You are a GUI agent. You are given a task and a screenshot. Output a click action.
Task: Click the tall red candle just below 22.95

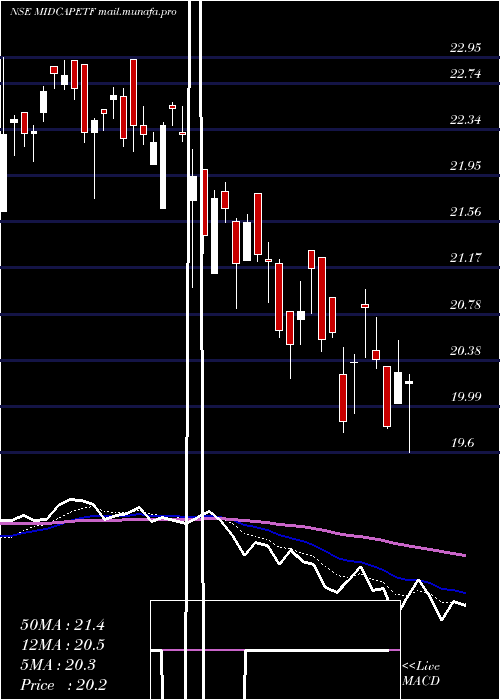pos(133,92)
